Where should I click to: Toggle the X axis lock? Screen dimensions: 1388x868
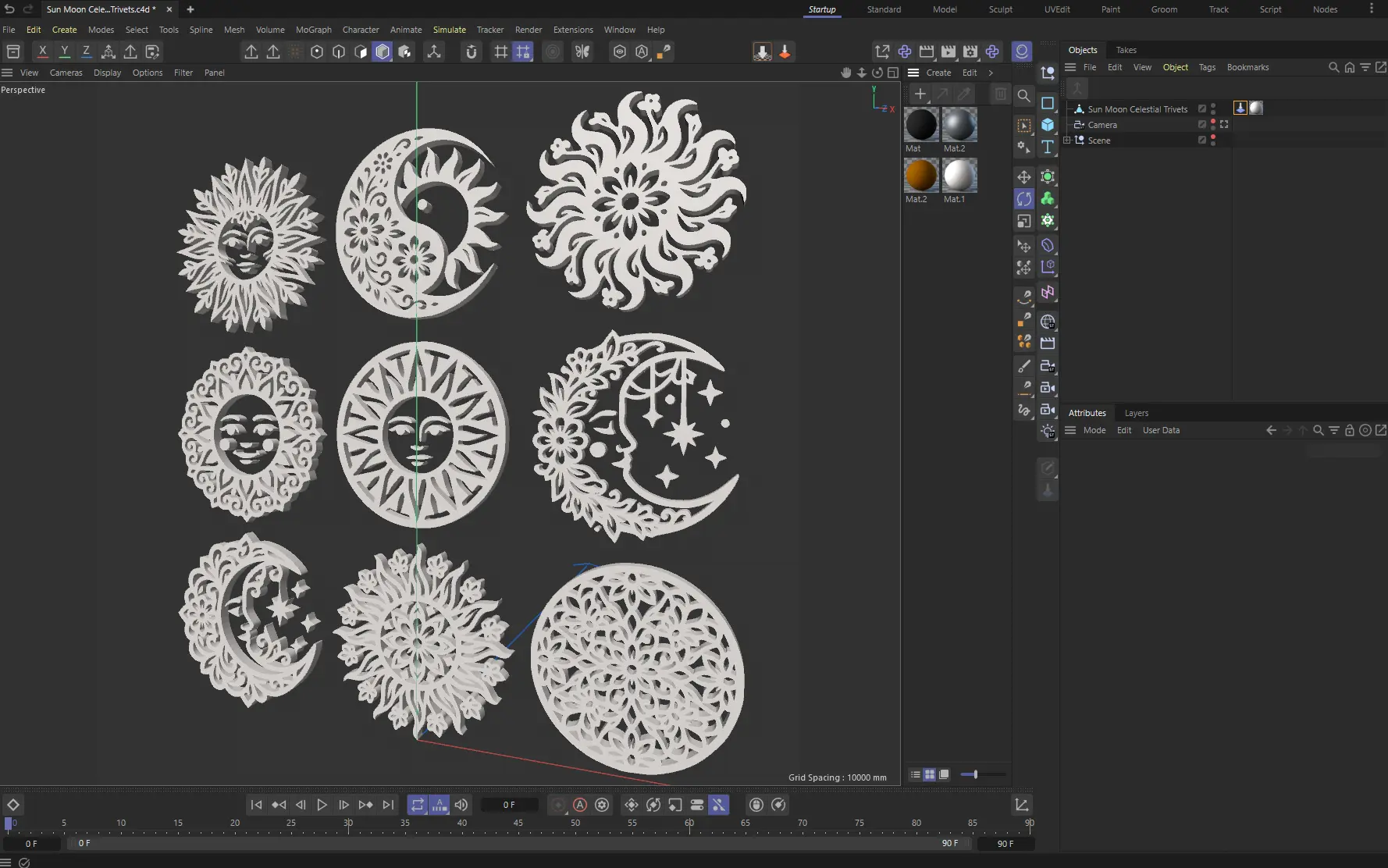pos(43,52)
